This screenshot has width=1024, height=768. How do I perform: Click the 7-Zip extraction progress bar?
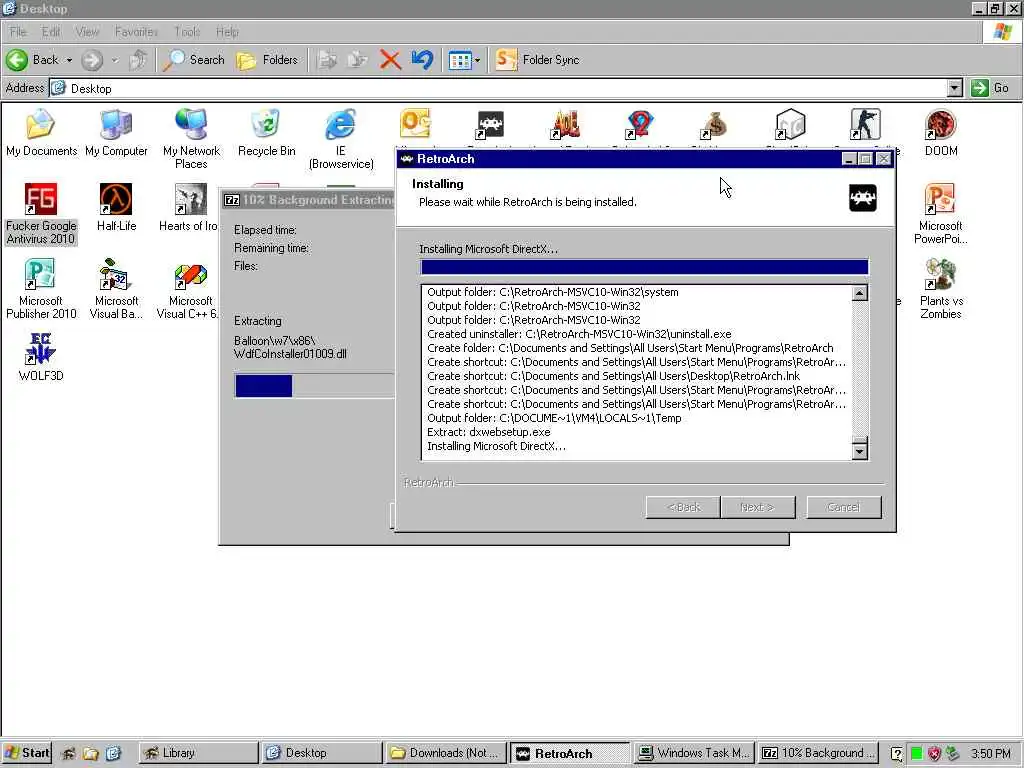tap(314, 385)
